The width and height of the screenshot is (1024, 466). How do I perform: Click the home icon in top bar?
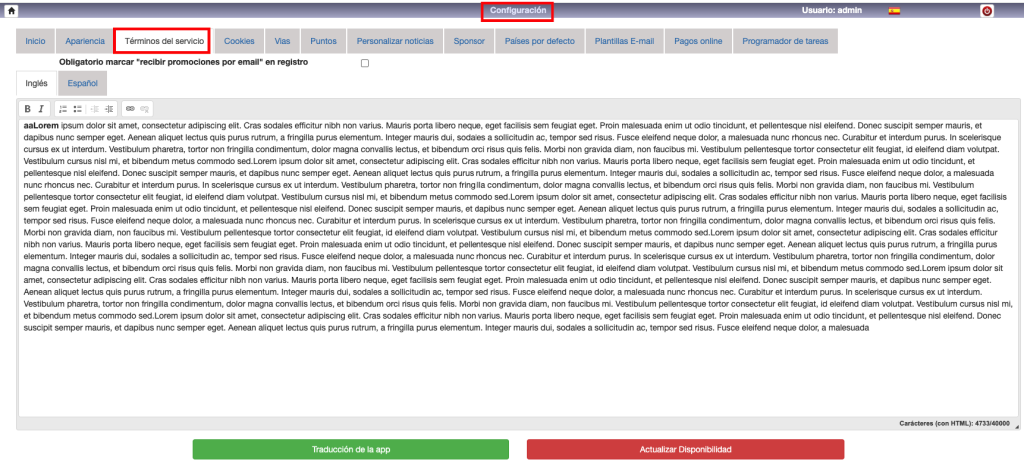(x=11, y=10)
